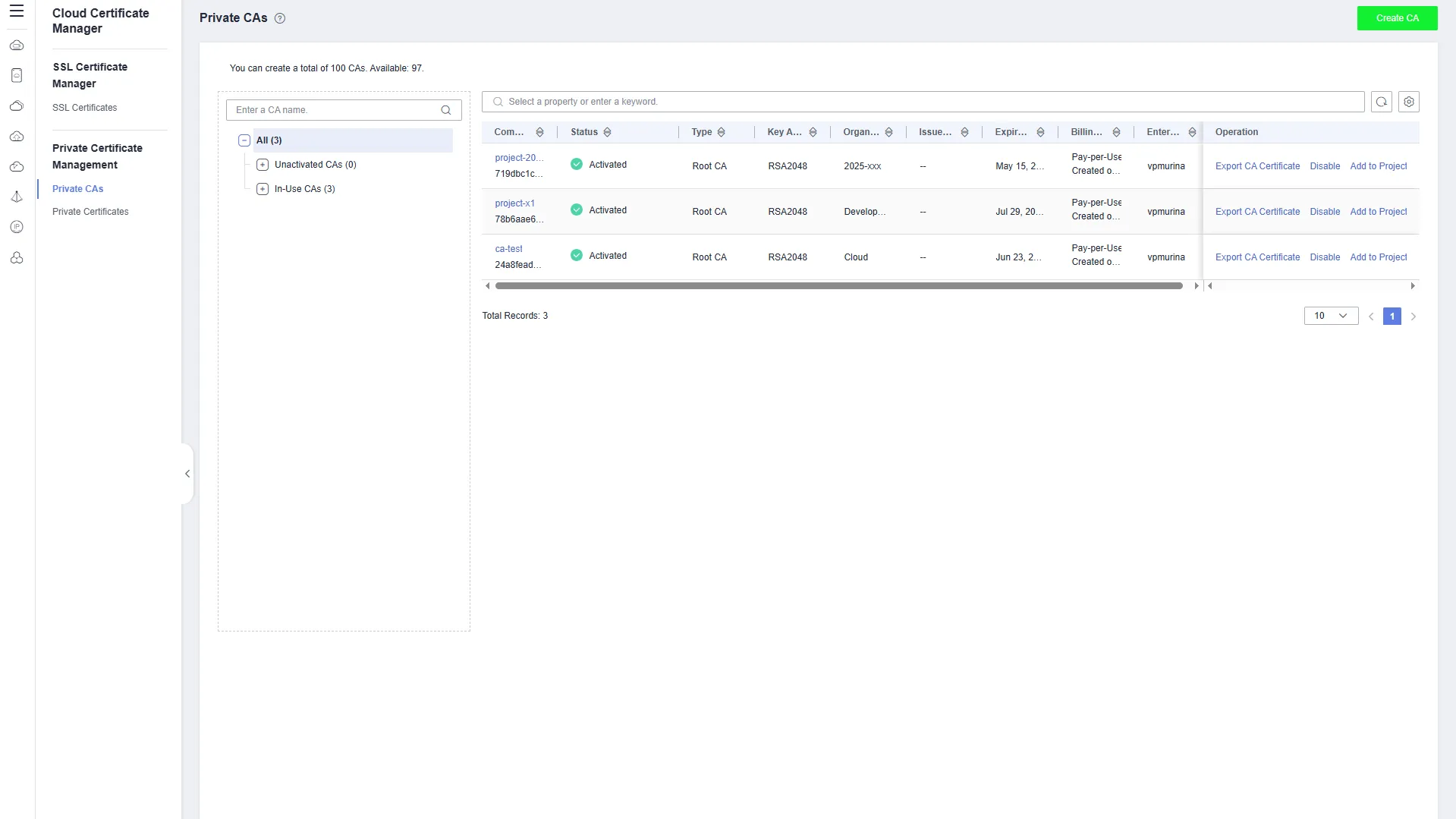Open the IP address icon in sidebar
1456x819 pixels.
click(x=17, y=227)
